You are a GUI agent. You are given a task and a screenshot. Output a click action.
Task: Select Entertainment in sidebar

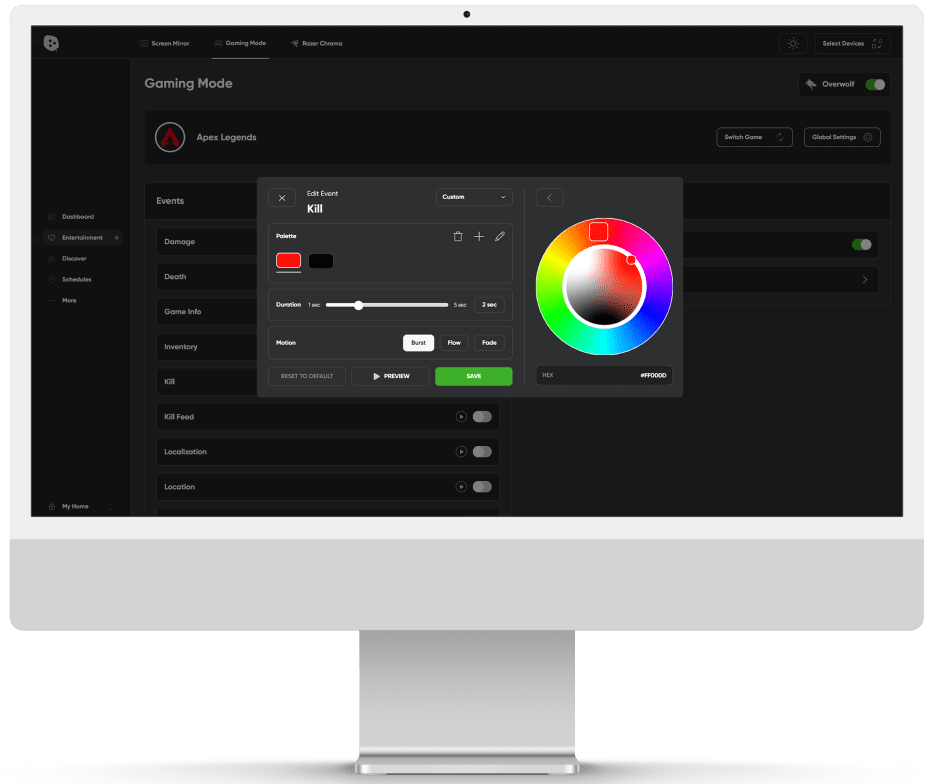coord(83,238)
